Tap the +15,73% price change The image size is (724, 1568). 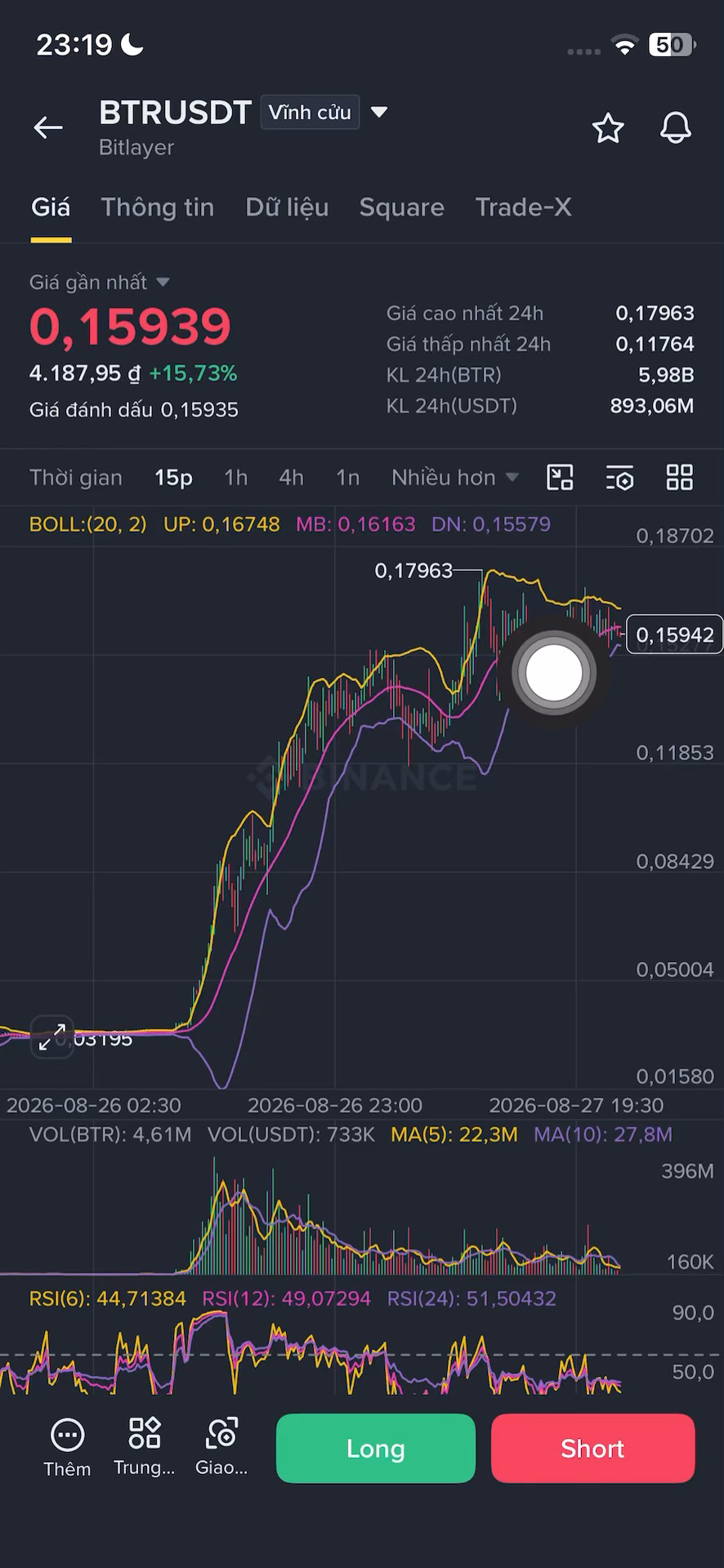[193, 373]
